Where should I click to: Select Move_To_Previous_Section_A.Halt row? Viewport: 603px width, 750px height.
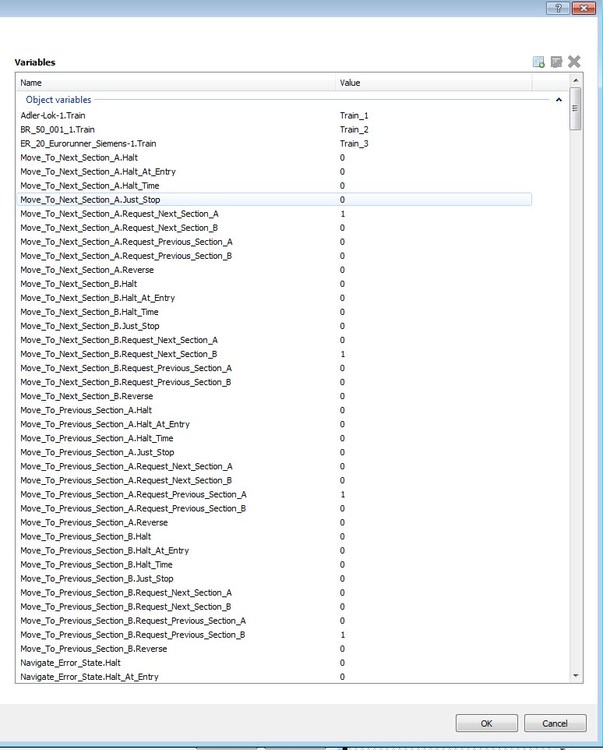click(x=274, y=410)
